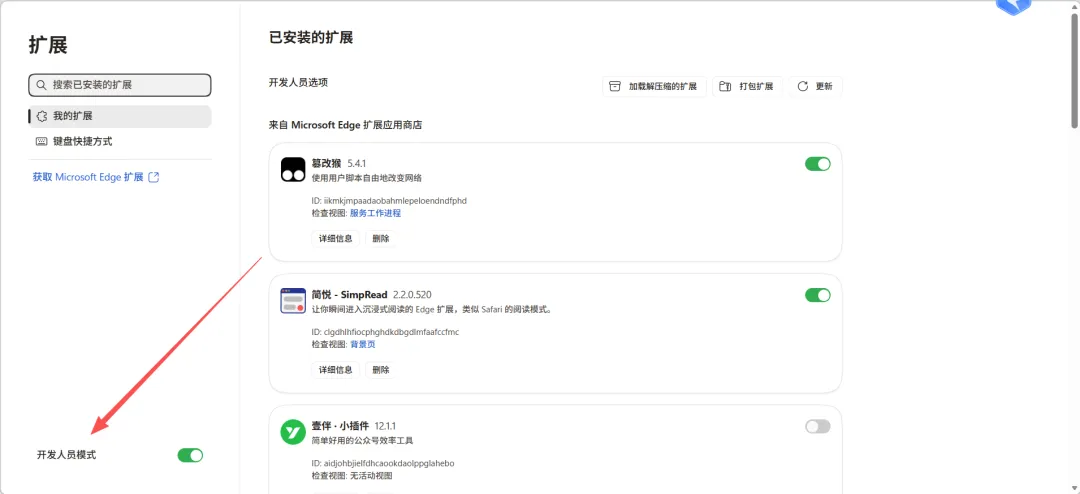Open 详细信息 for 简悦 SimpRead
The height and width of the screenshot is (494, 1080).
335,370
